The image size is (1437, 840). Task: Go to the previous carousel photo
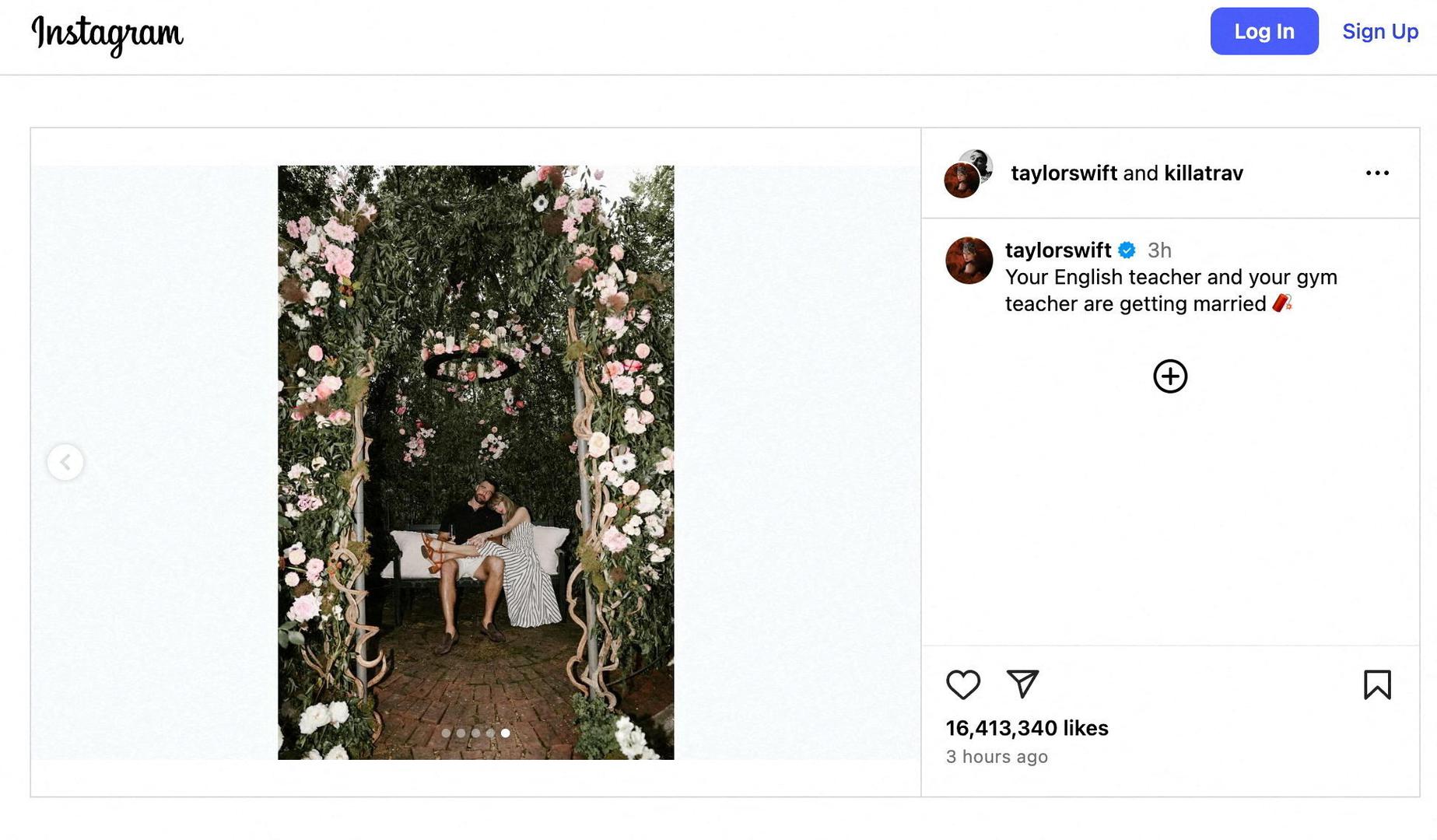point(65,462)
